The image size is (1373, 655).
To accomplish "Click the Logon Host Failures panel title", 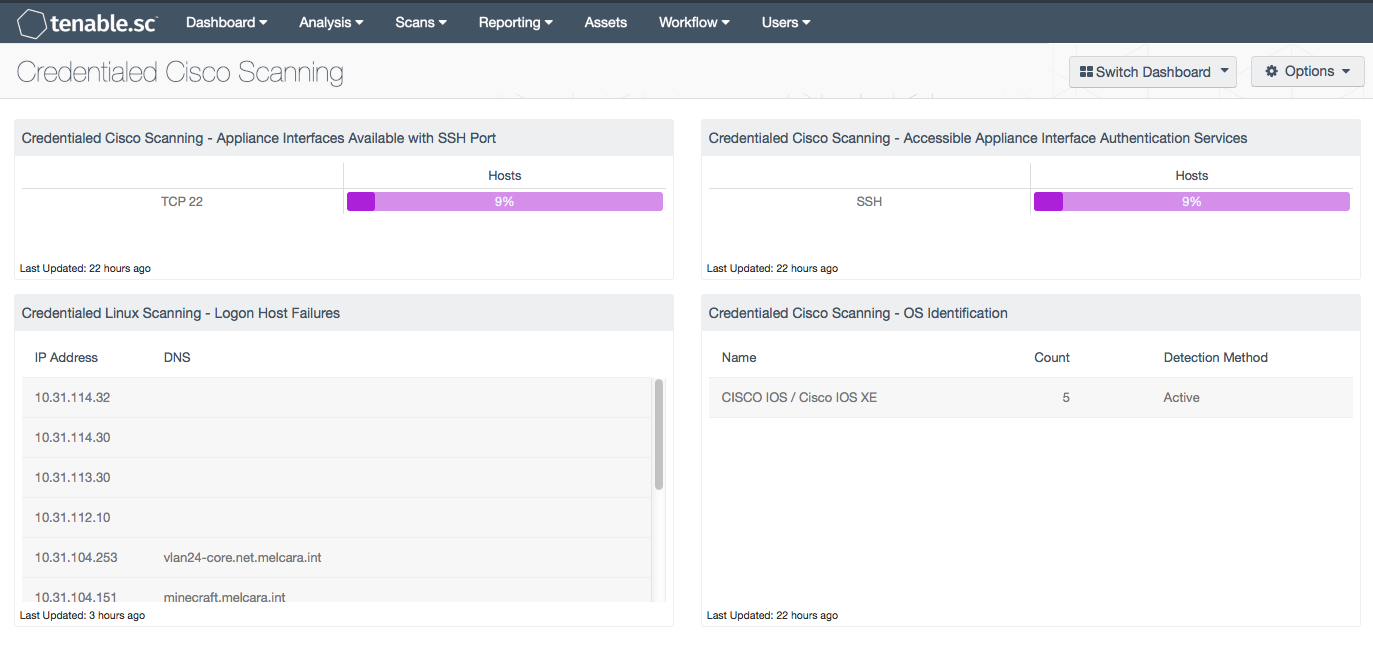I will 181,313.
